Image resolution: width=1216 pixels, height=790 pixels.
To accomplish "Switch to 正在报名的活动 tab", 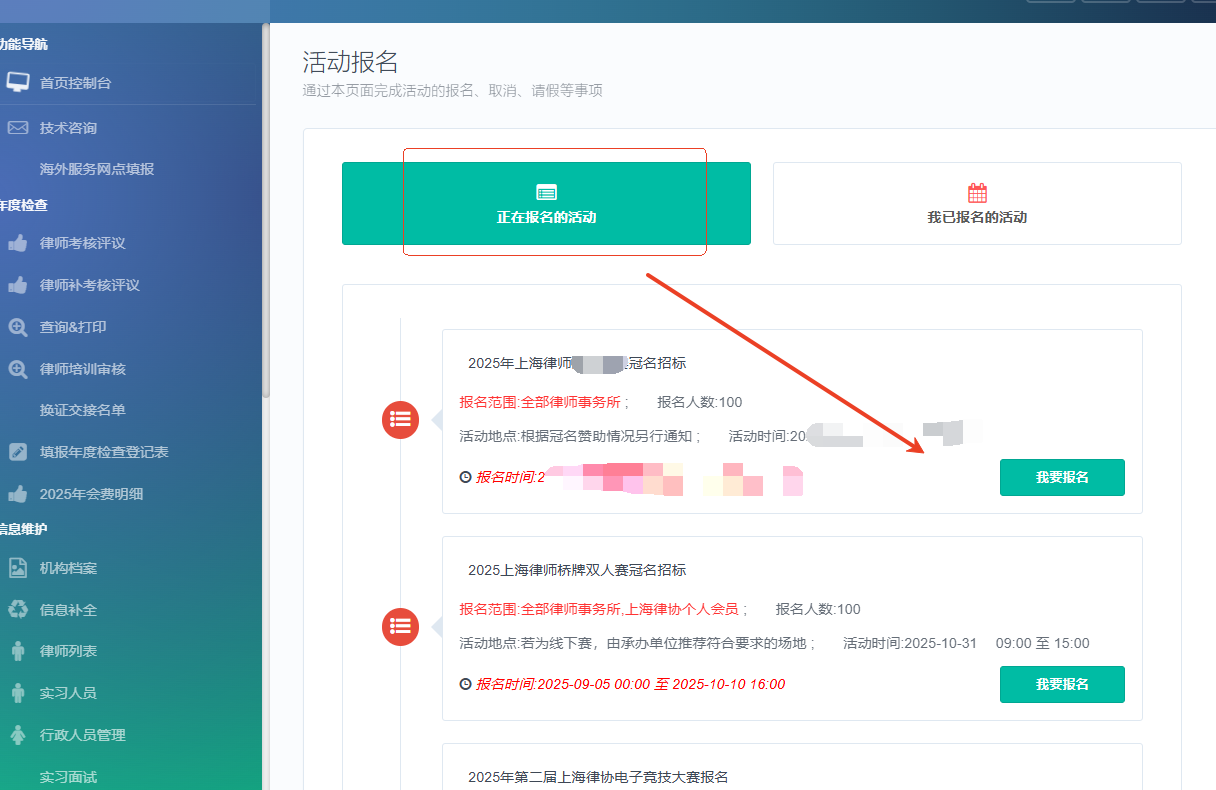I will click(x=546, y=204).
